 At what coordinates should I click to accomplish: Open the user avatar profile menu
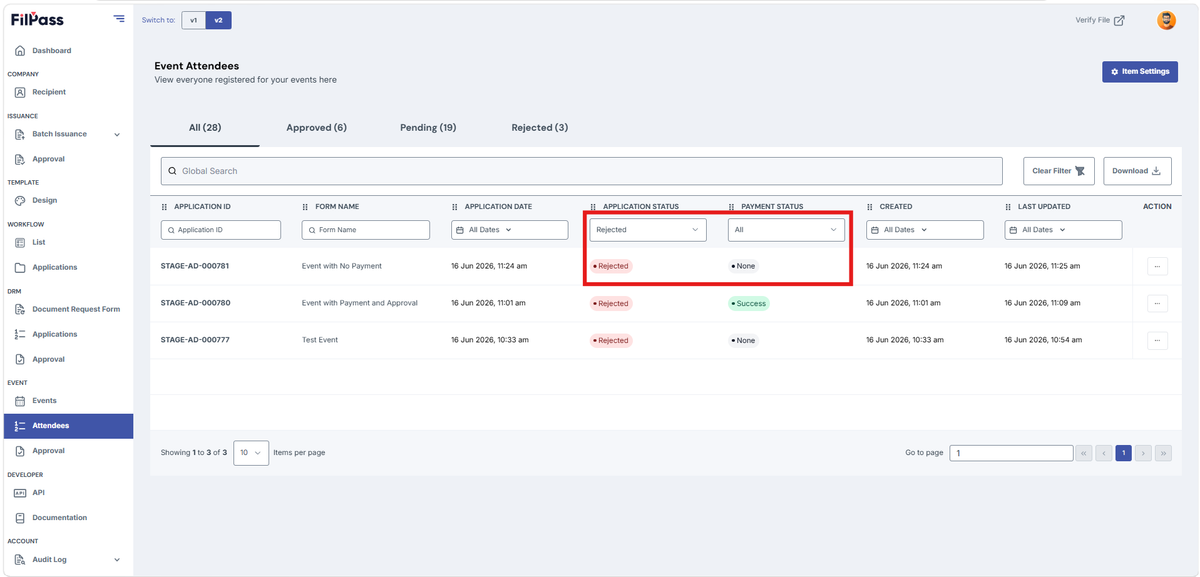tap(1166, 20)
